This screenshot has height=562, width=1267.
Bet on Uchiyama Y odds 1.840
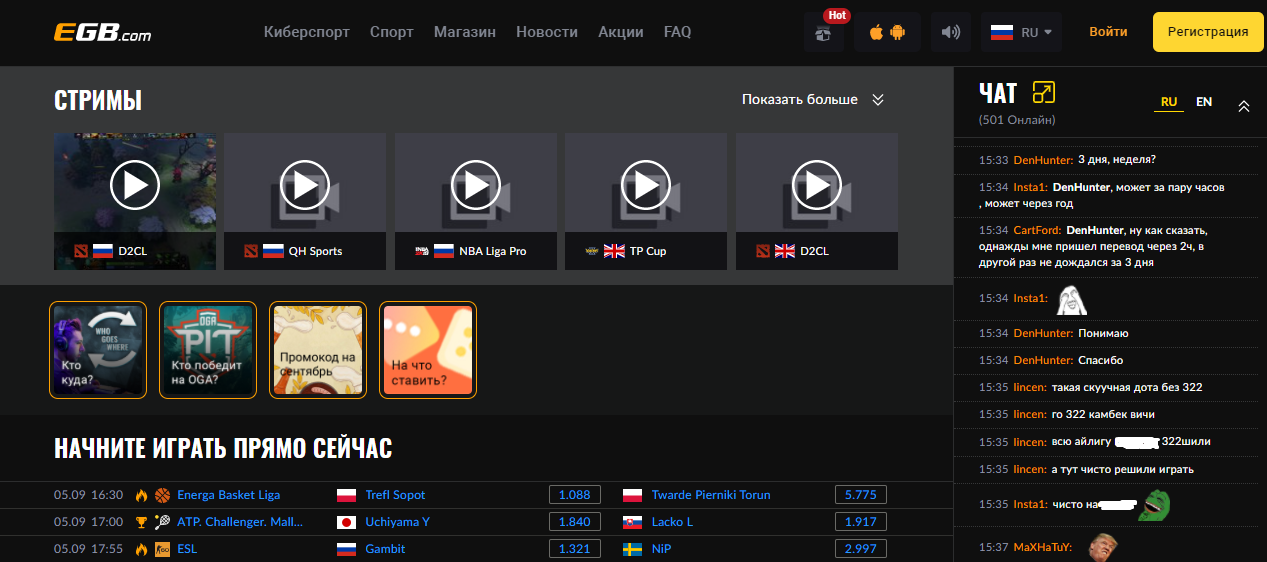pyautogui.click(x=575, y=522)
